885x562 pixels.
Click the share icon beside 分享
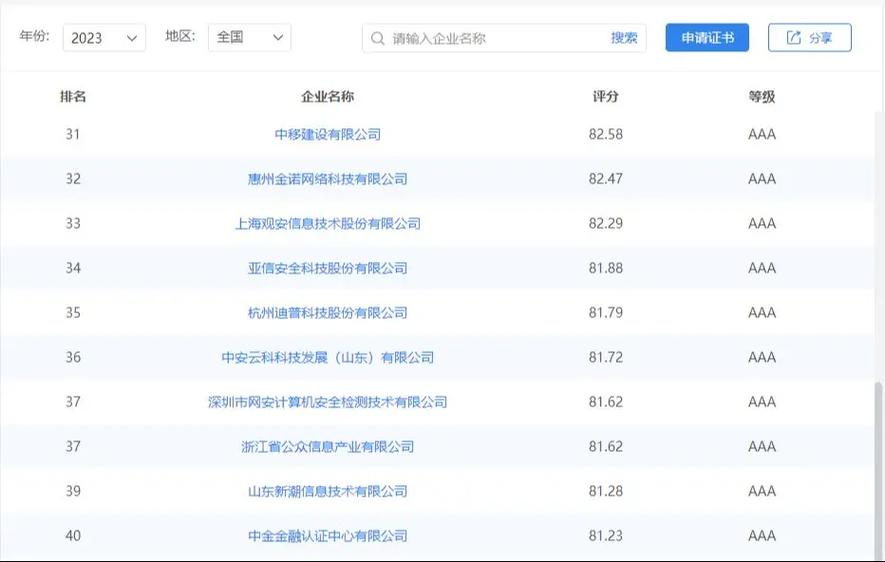pos(794,38)
